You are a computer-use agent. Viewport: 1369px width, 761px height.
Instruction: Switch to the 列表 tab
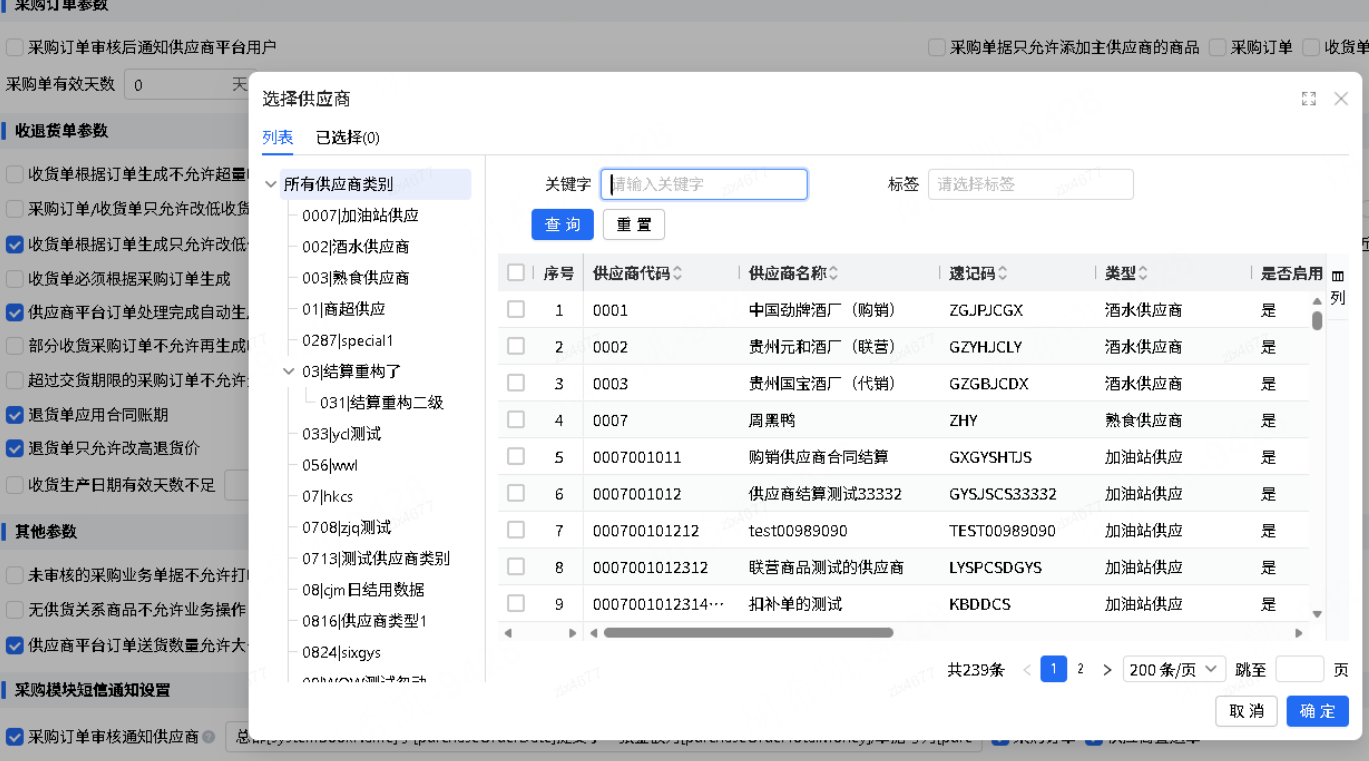[x=278, y=137]
